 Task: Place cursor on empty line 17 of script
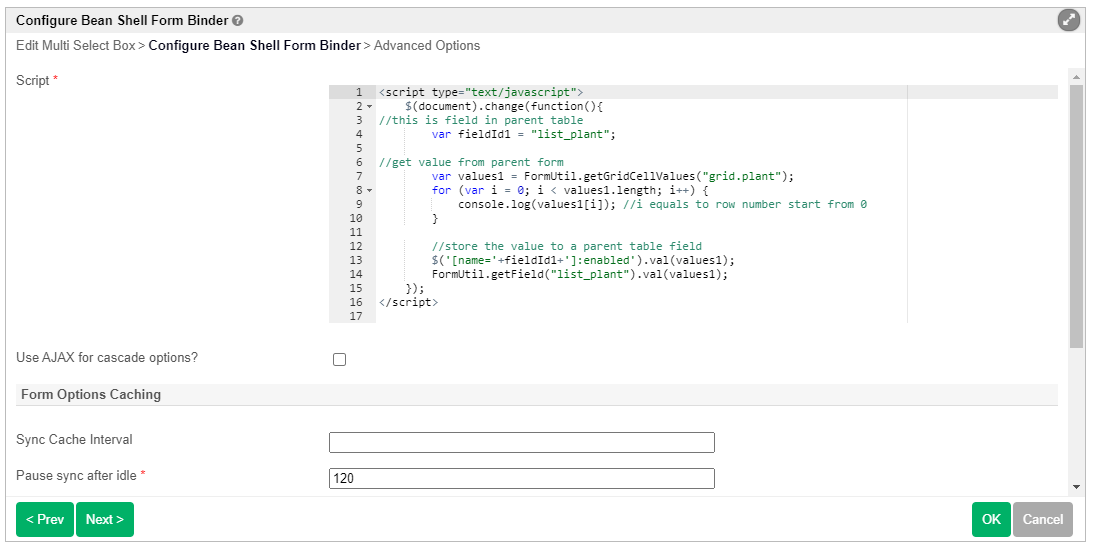(x=640, y=316)
